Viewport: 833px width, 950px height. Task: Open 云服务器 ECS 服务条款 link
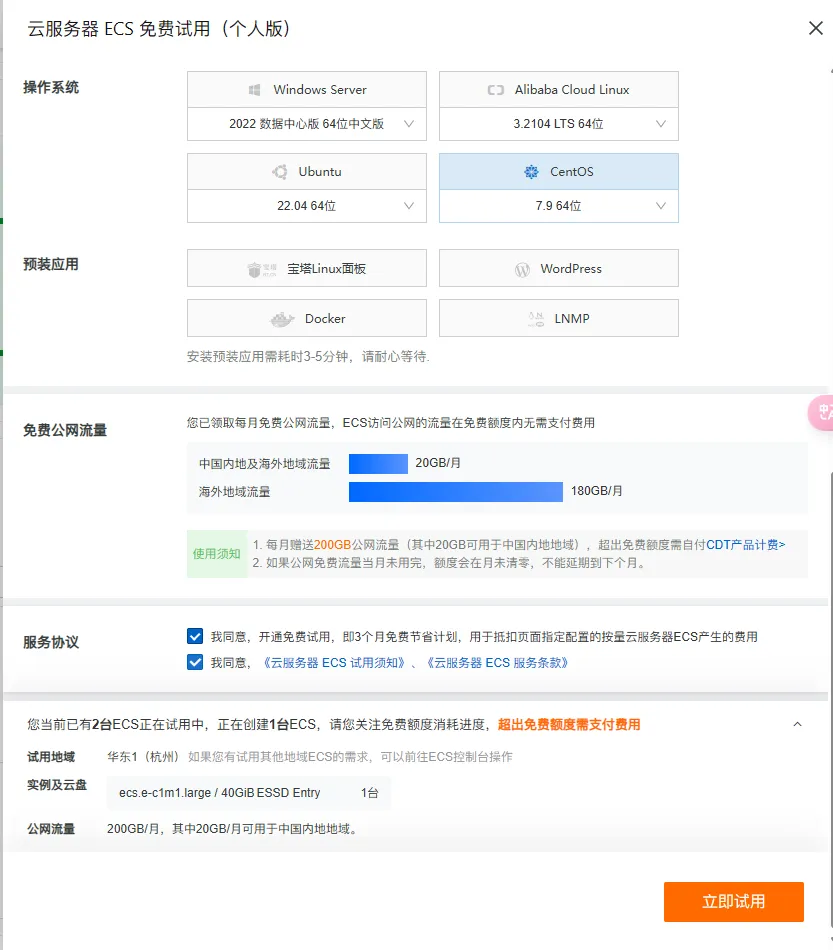496,663
